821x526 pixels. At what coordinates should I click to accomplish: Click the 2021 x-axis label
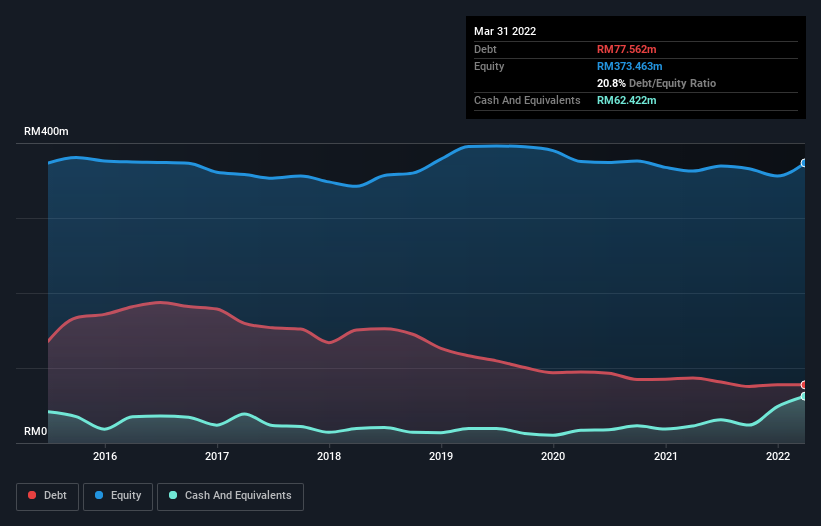(665, 456)
